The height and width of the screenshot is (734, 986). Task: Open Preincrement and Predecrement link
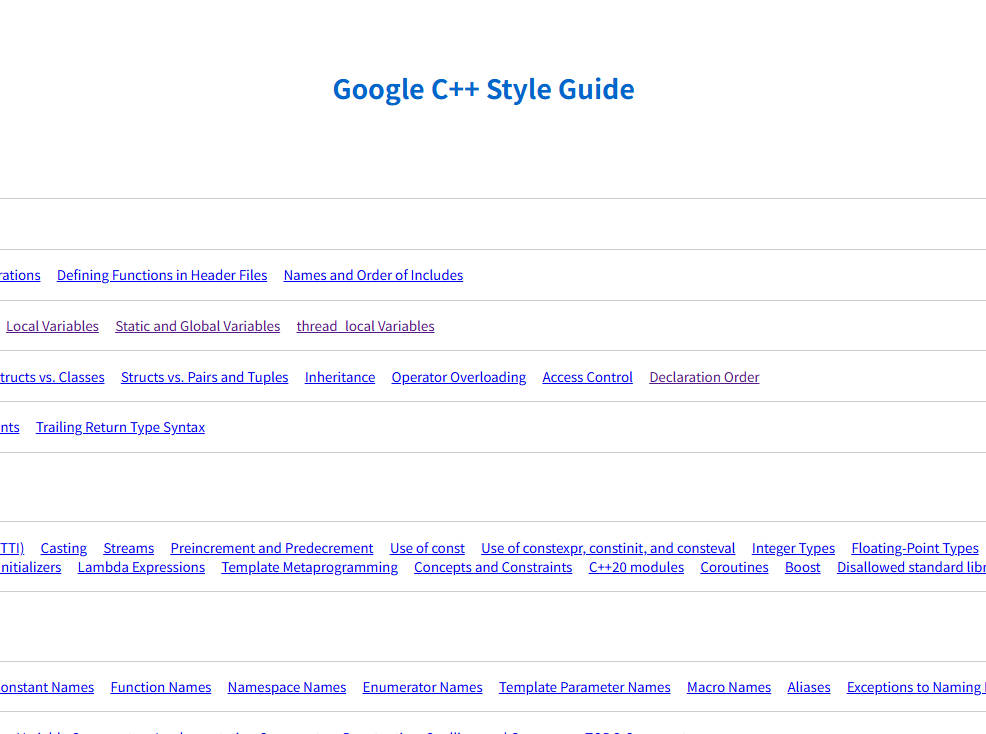(x=271, y=548)
